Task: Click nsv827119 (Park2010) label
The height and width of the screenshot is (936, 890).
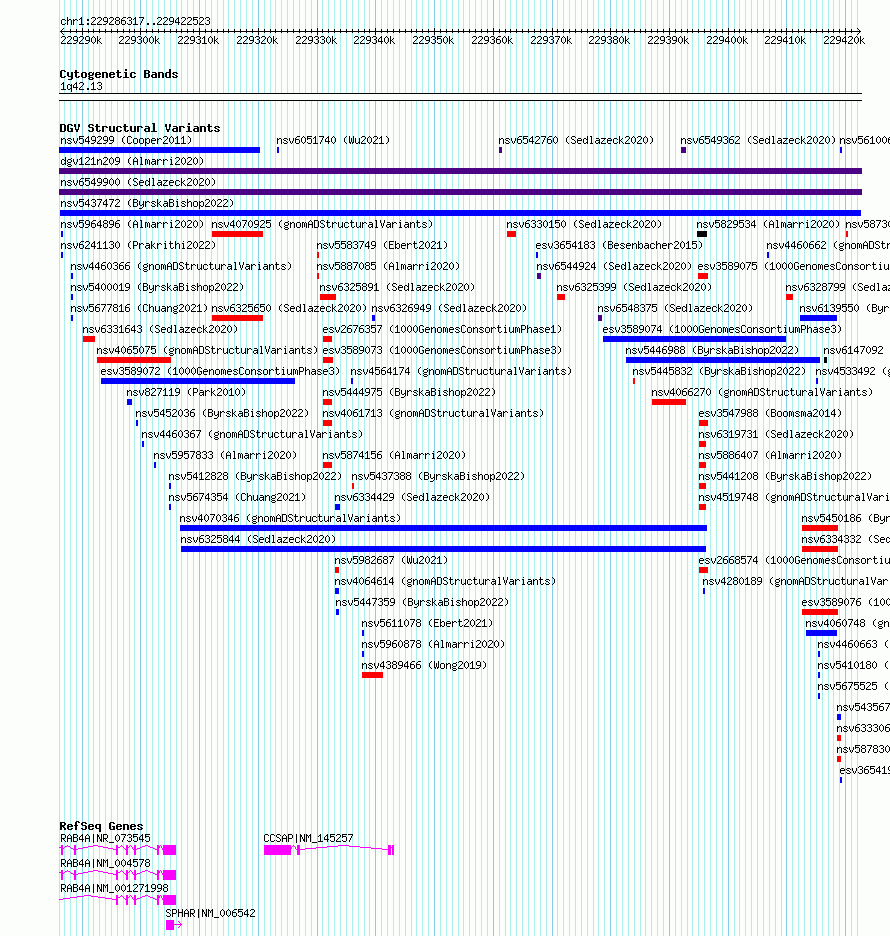Action: [x=186, y=392]
